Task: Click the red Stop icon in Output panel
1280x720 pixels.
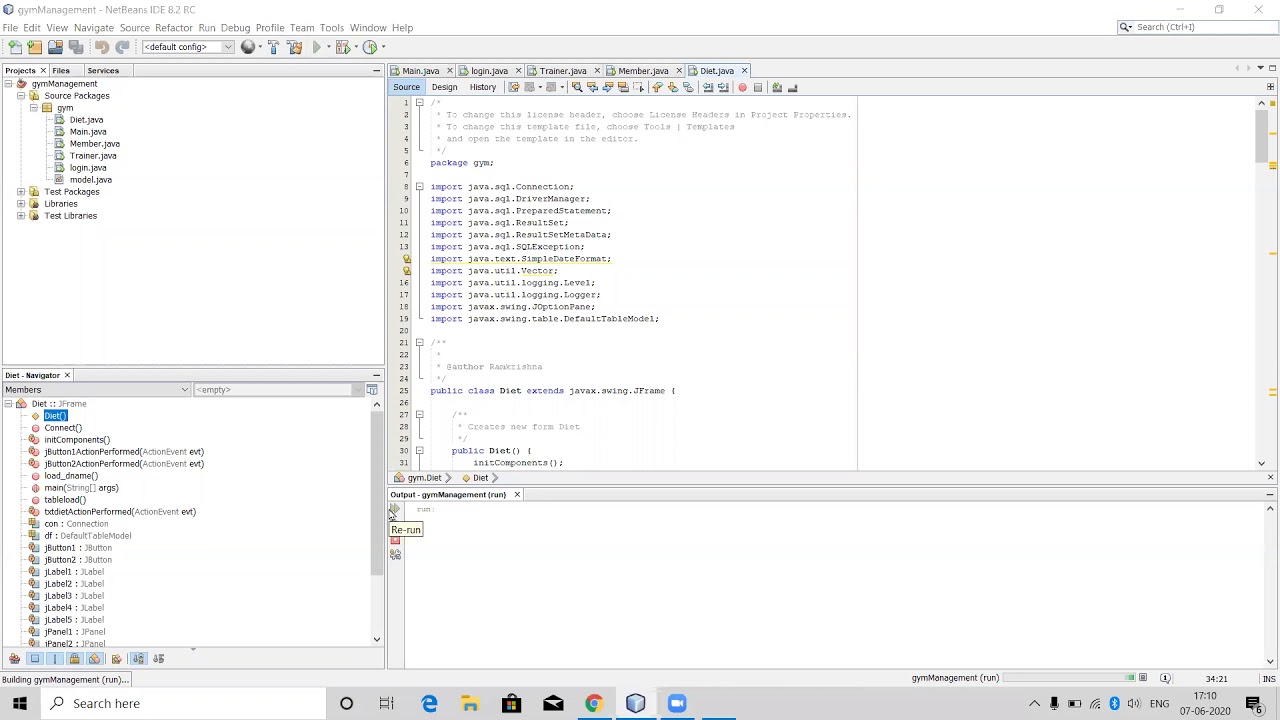Action: 395,540
